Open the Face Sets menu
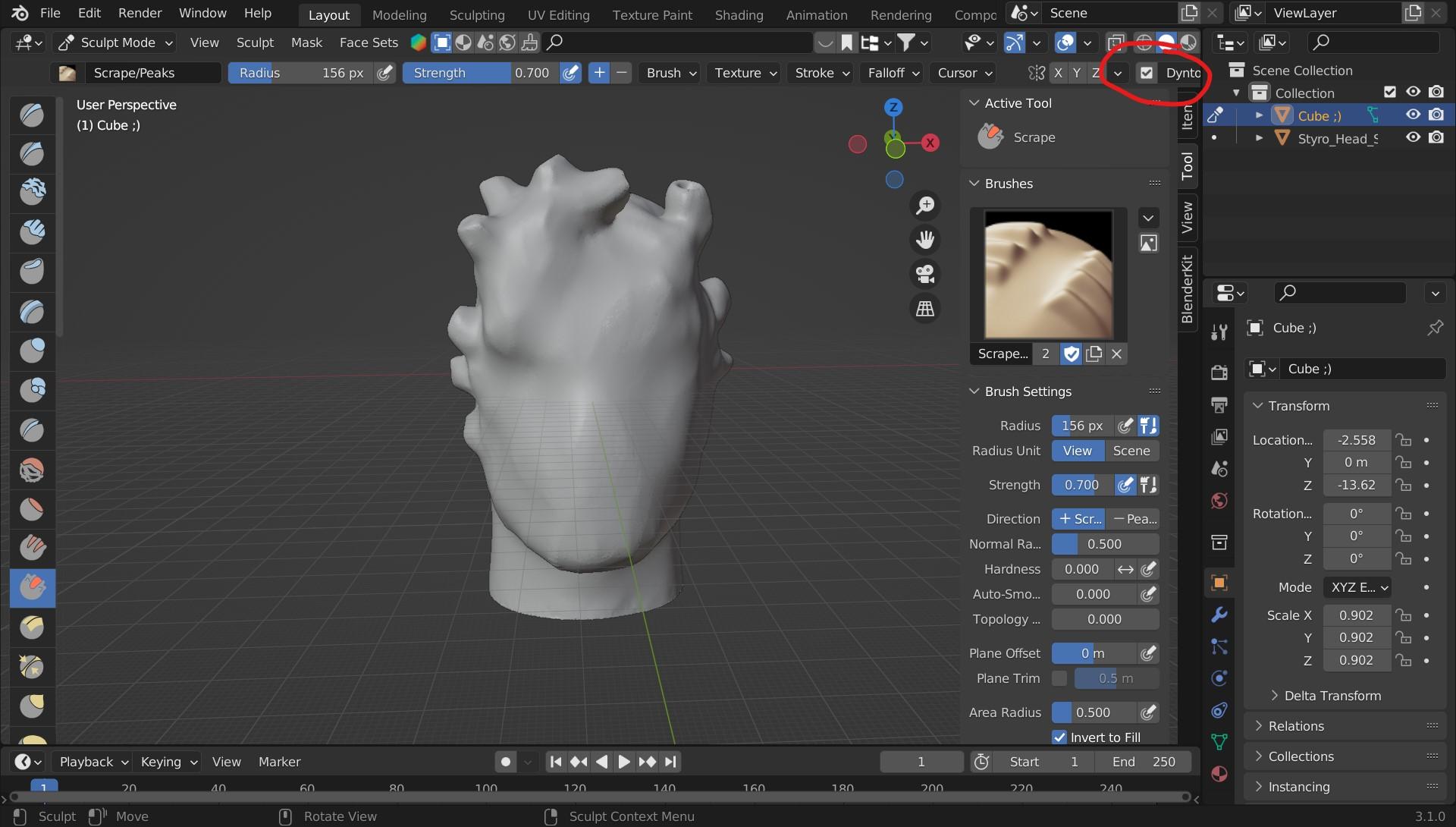 [x=369, y=42]
